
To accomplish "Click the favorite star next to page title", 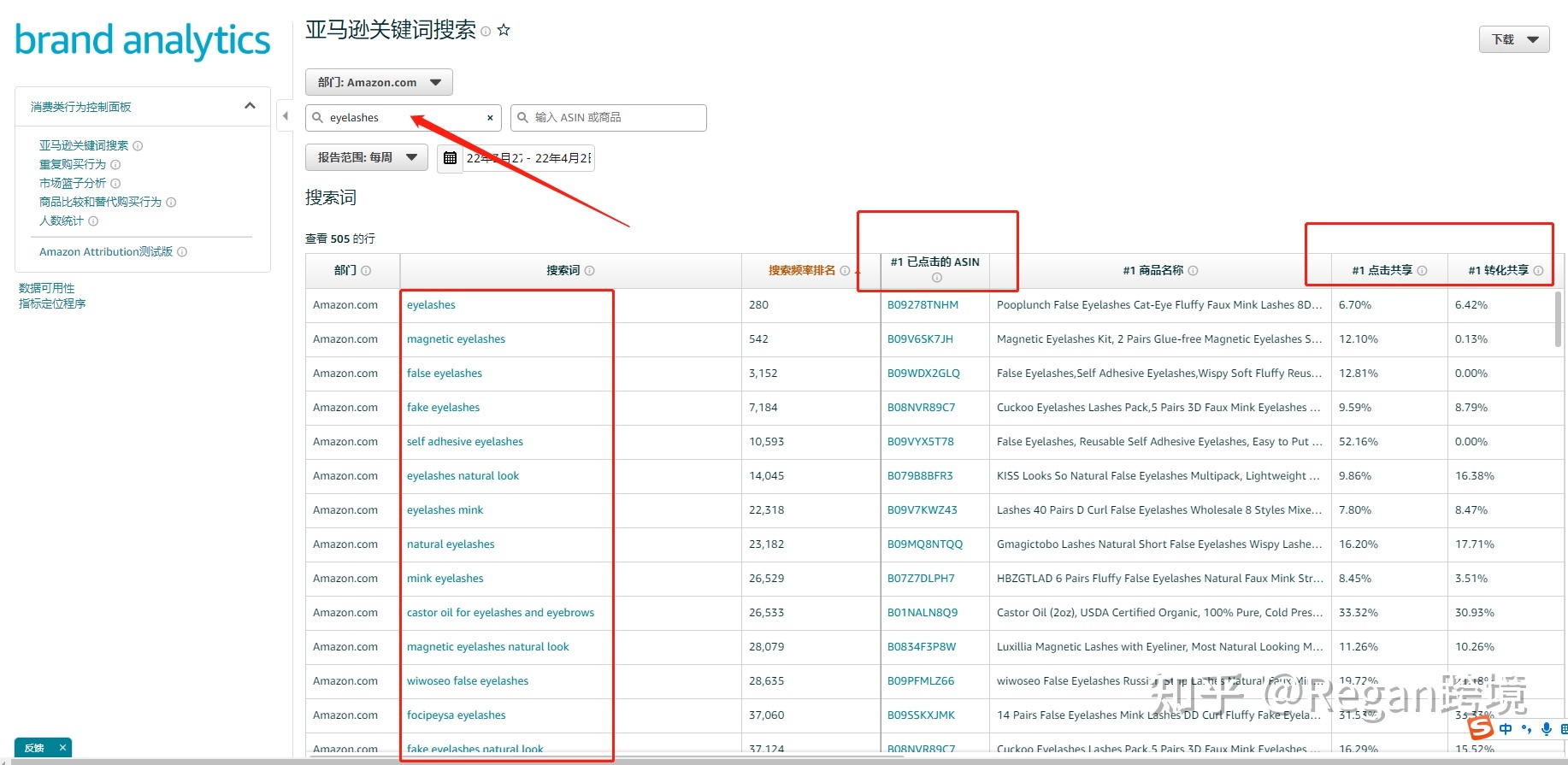I will point(504,30).
